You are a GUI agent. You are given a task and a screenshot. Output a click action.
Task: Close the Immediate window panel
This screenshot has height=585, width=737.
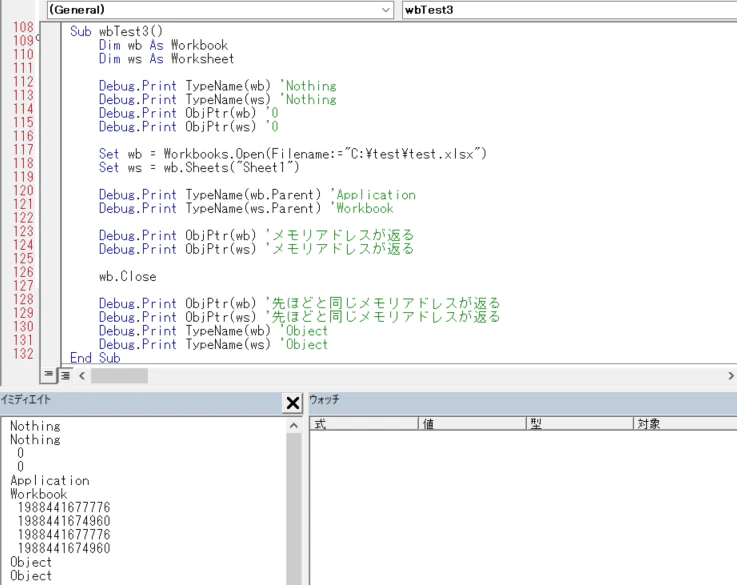tap(292, 403)
